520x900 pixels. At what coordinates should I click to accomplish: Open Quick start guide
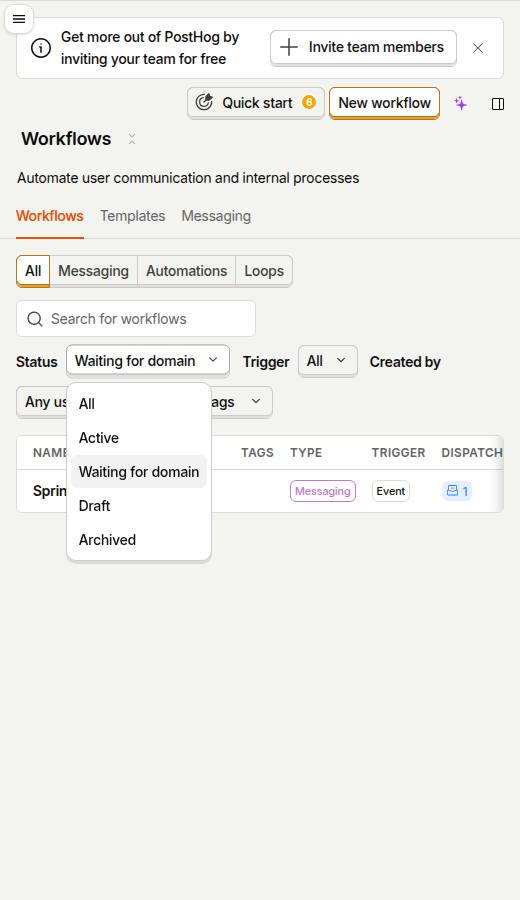256,103
